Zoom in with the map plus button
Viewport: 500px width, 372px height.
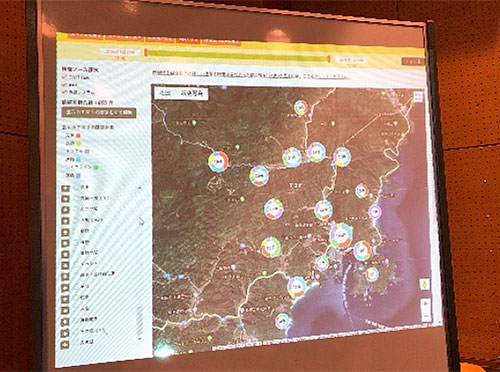click(426, 305)
